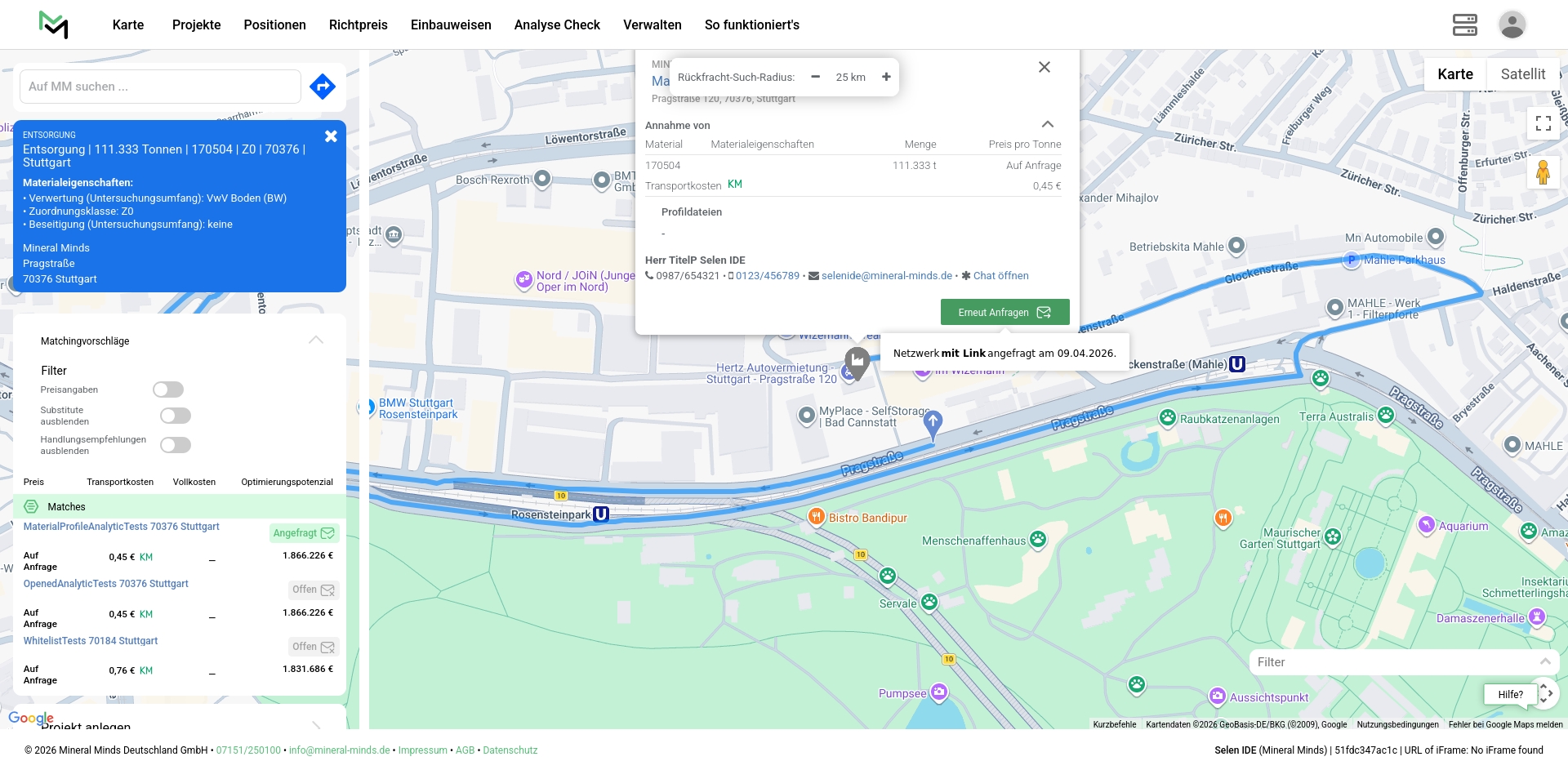Open the user profile avatar

pos(1512,24)
